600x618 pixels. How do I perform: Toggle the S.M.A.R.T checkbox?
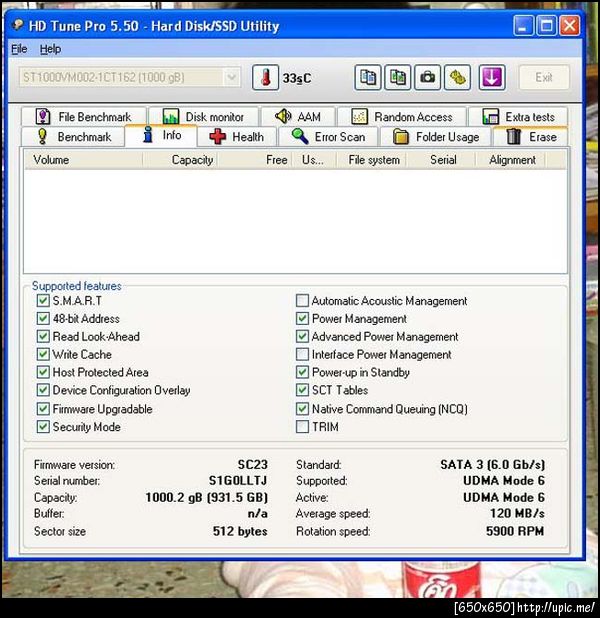(x=43, y=301)
